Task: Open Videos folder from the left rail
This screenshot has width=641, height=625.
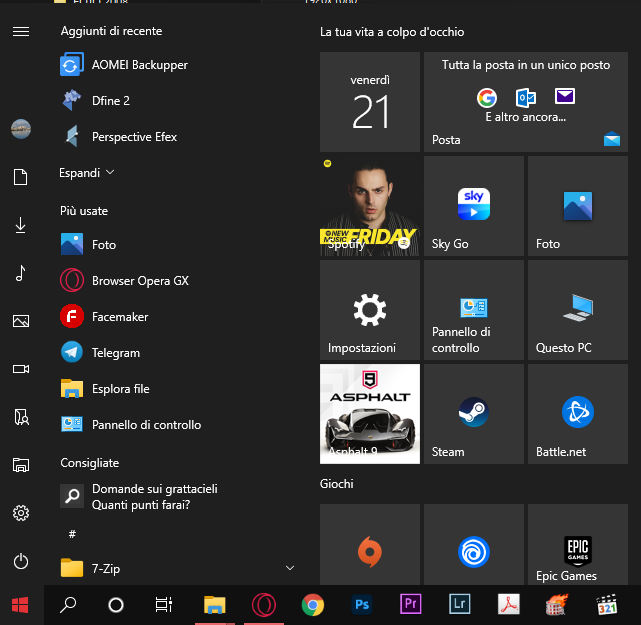Action: point(21,369)
